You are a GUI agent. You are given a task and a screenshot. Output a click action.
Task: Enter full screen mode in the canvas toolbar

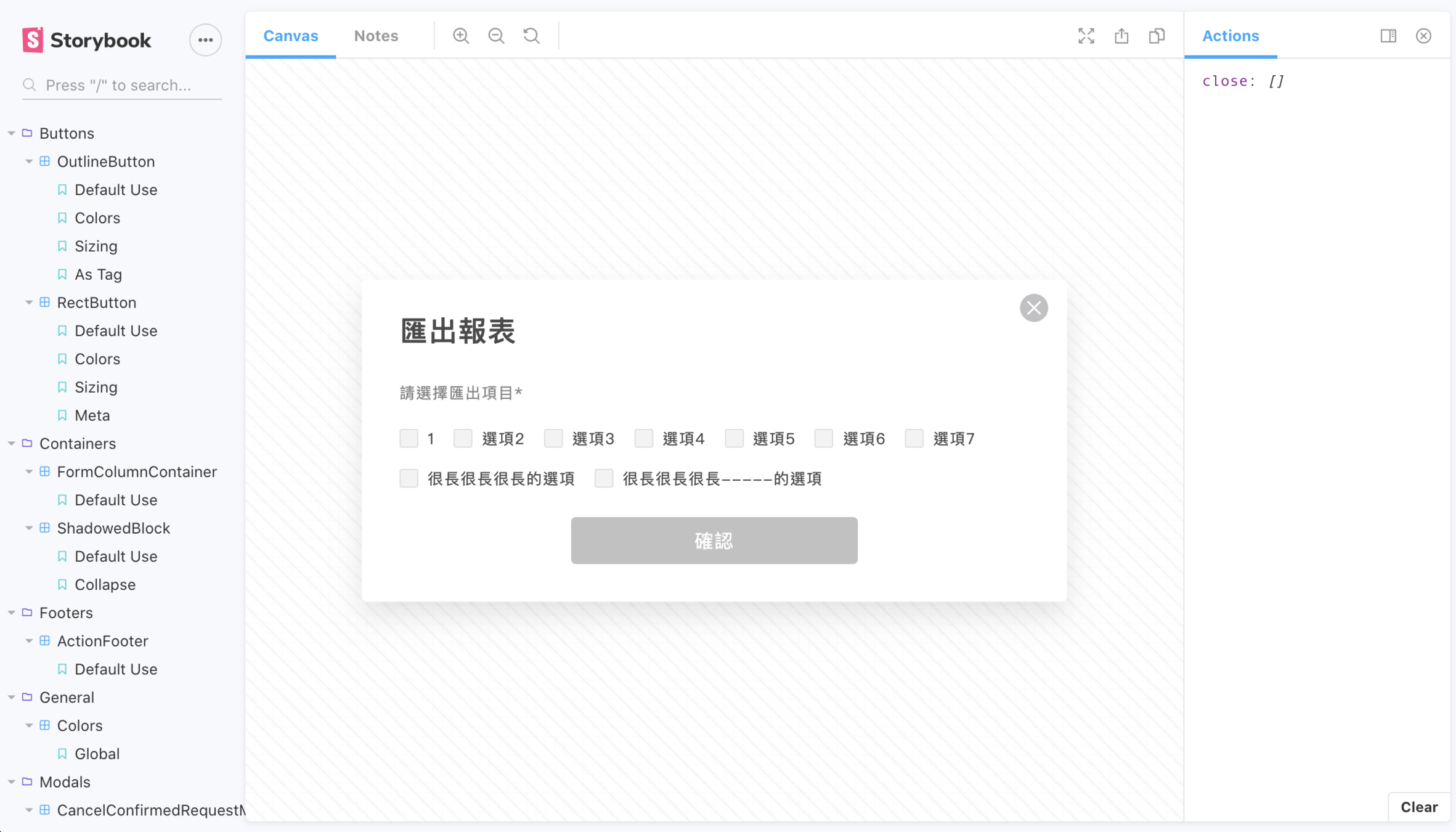(x=1086, y=36)
